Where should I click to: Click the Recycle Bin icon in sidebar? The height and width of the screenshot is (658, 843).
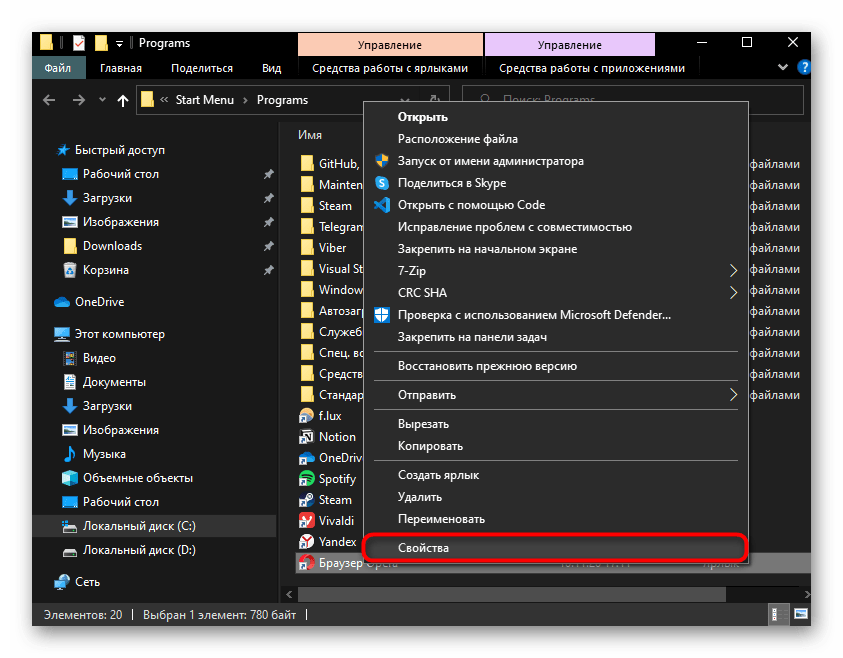[70, 270]
